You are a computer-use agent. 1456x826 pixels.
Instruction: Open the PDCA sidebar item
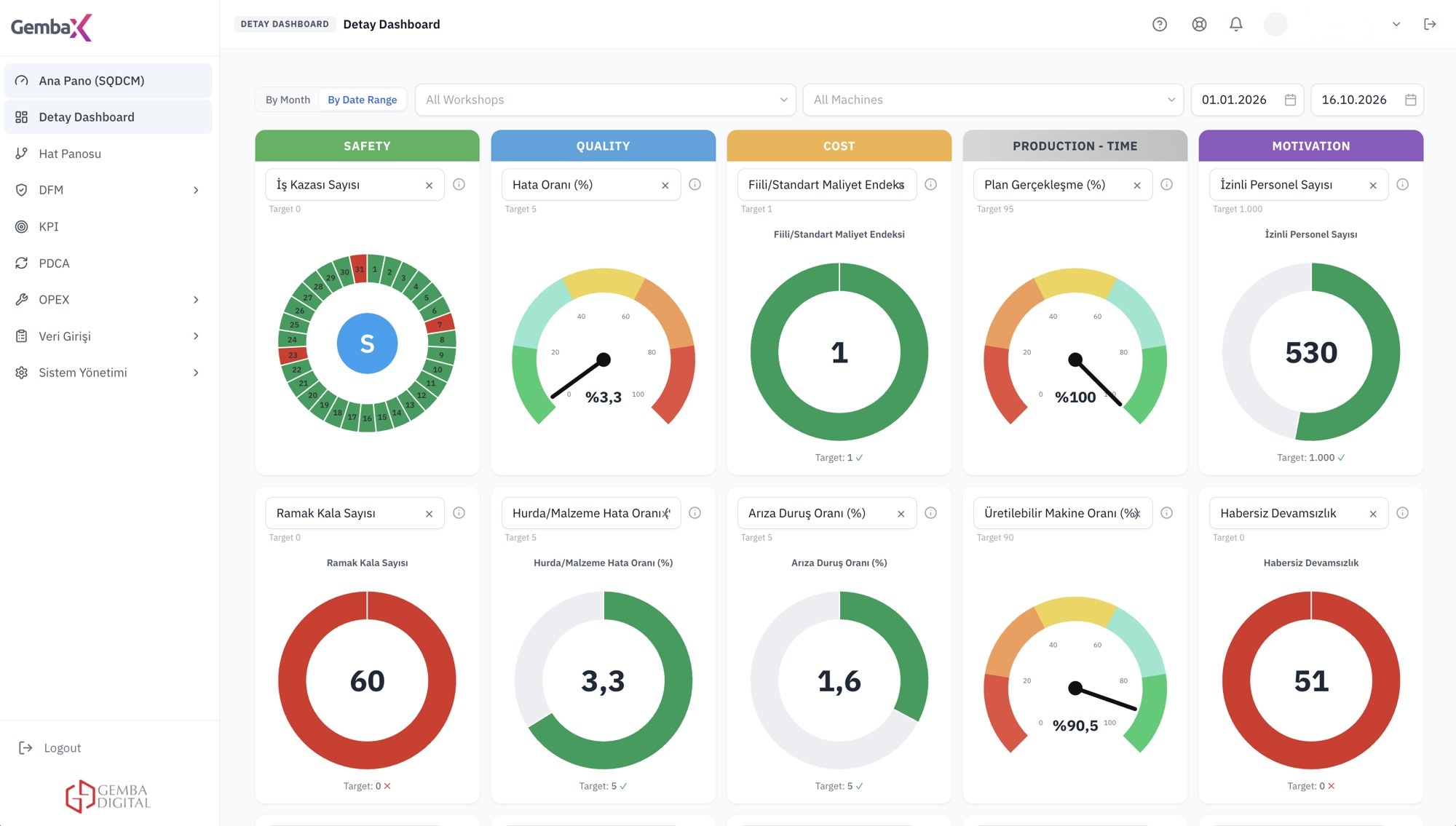pos(108,263)
